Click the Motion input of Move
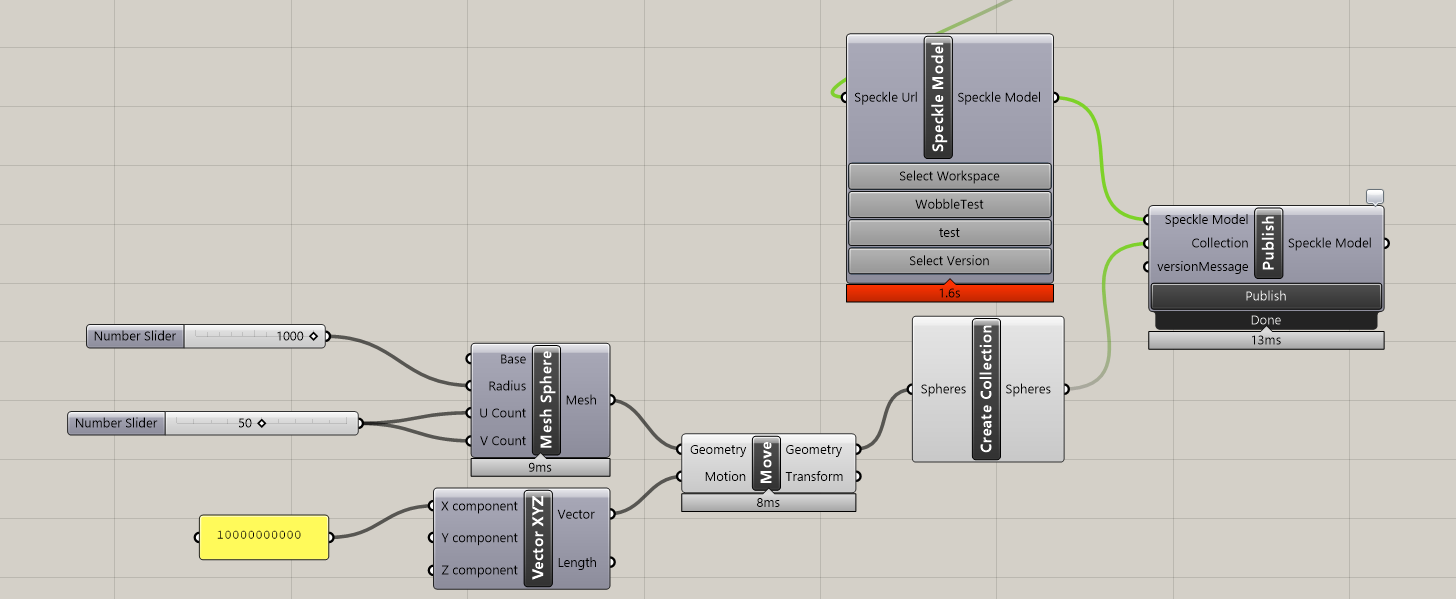This screenshot has height=599, width=1456. tap(725, 477)
